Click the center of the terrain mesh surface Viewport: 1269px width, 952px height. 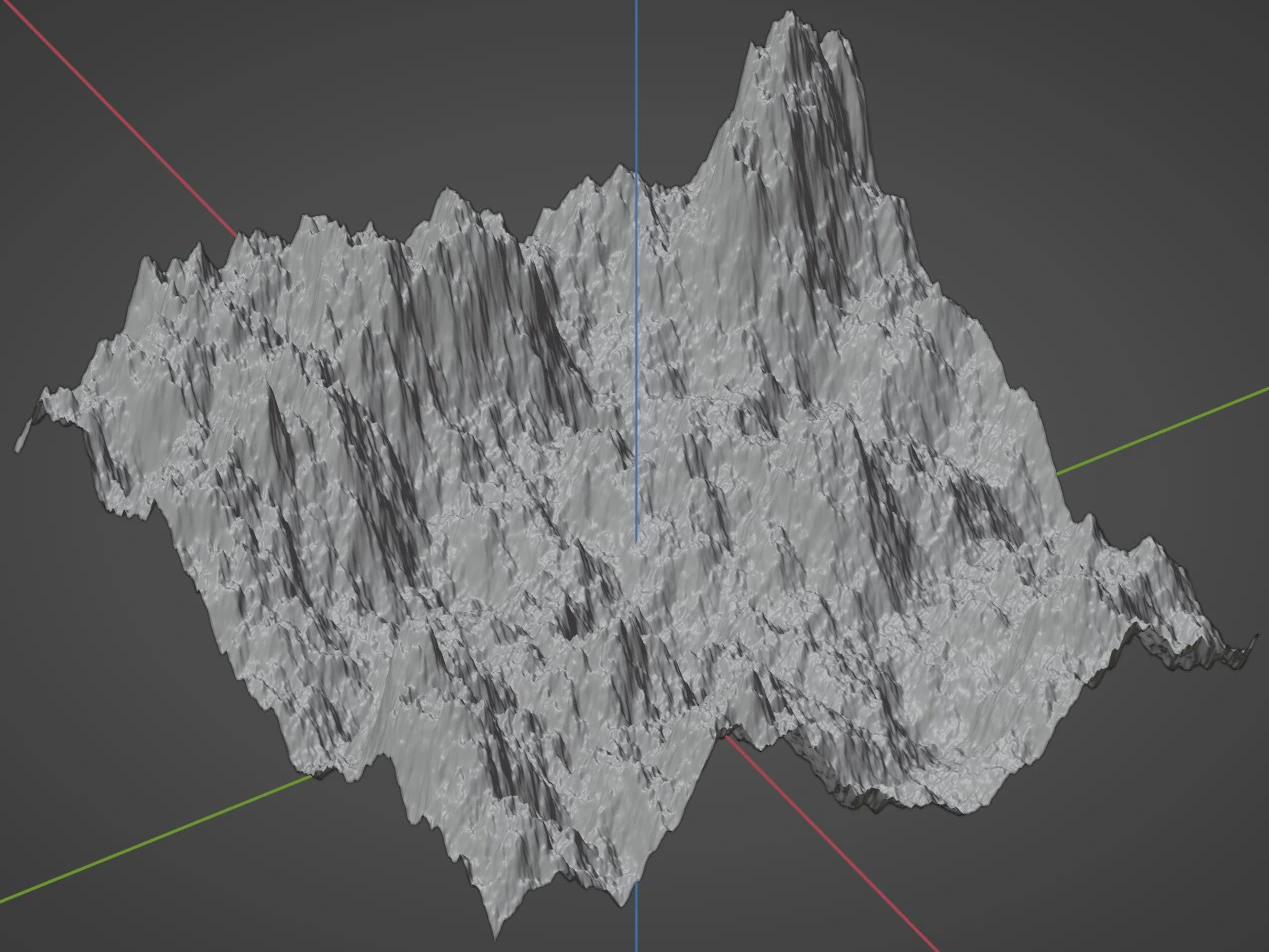(x=620, y=480)
